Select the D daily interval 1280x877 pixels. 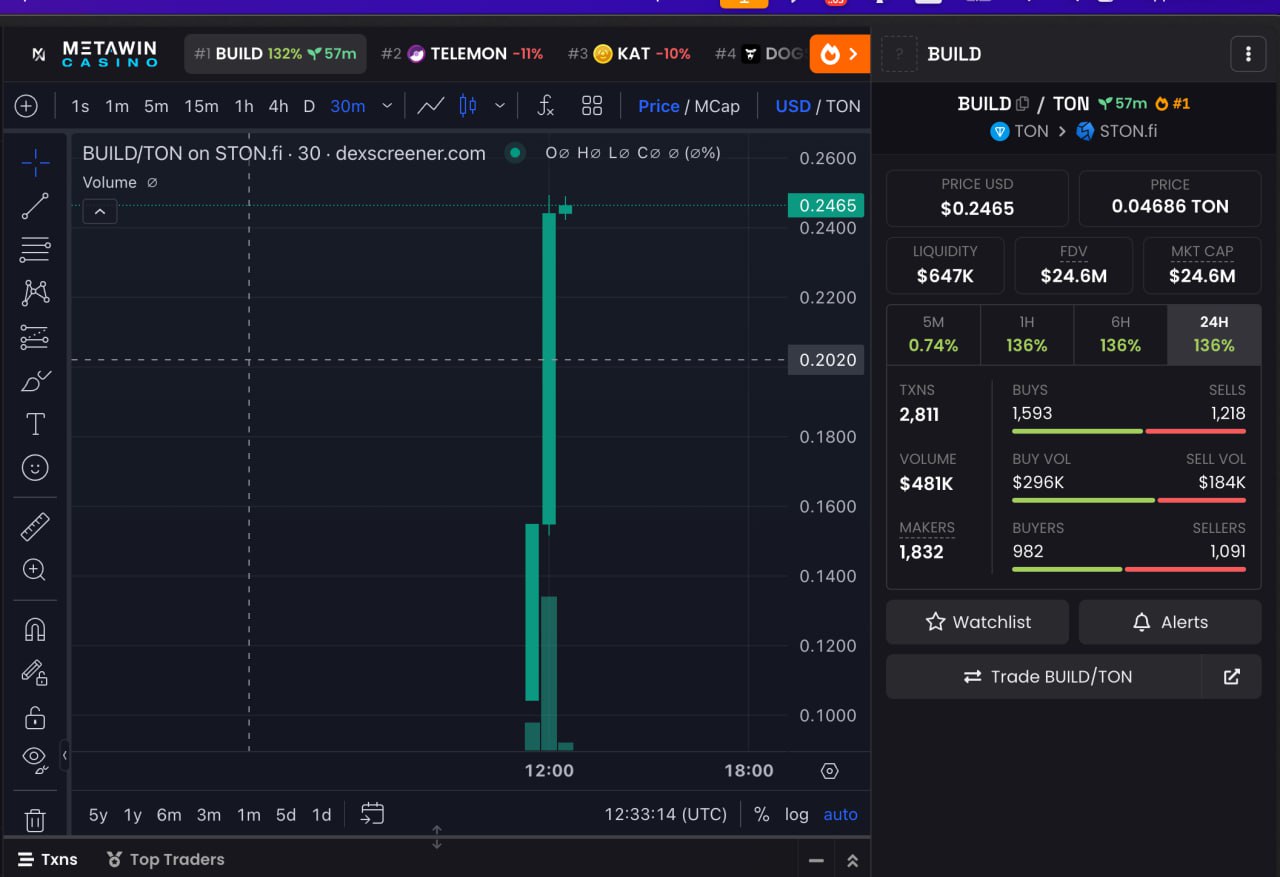(309, 106)
